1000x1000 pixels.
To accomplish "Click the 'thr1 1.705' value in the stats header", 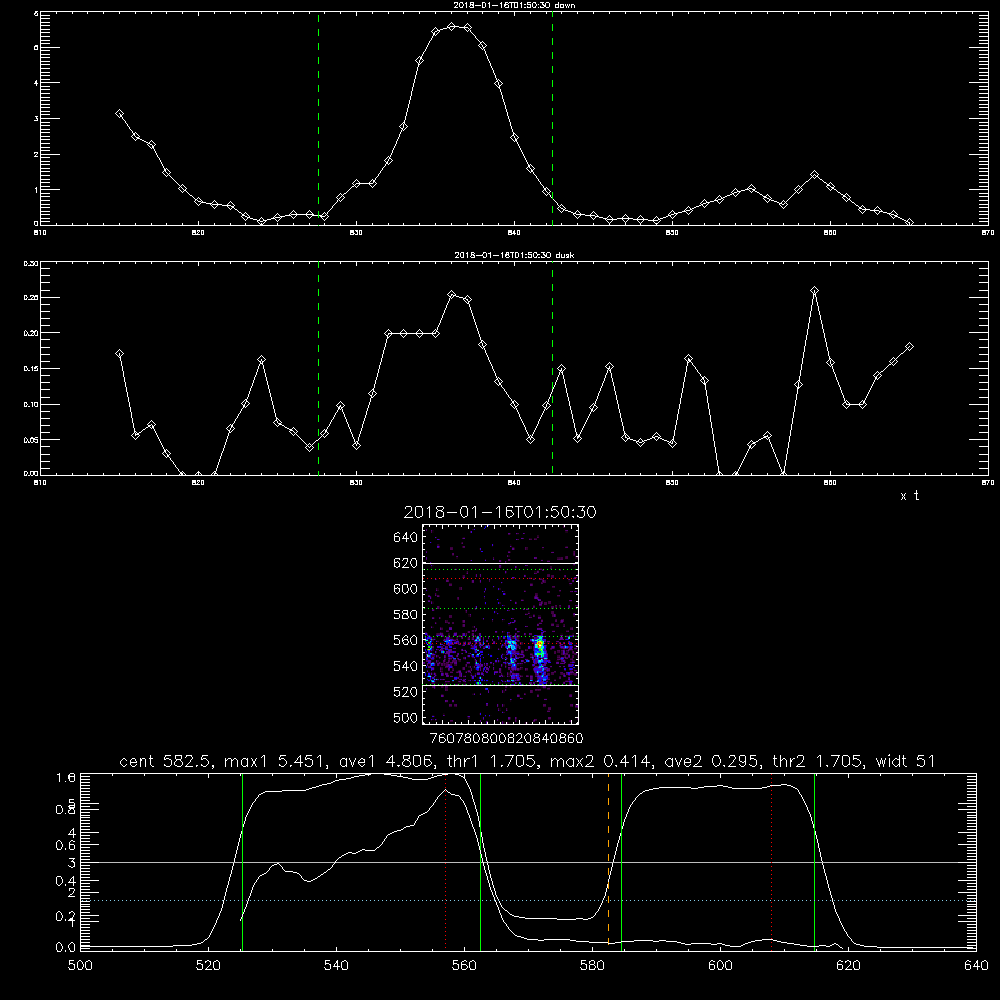I will tap(492, 761).
